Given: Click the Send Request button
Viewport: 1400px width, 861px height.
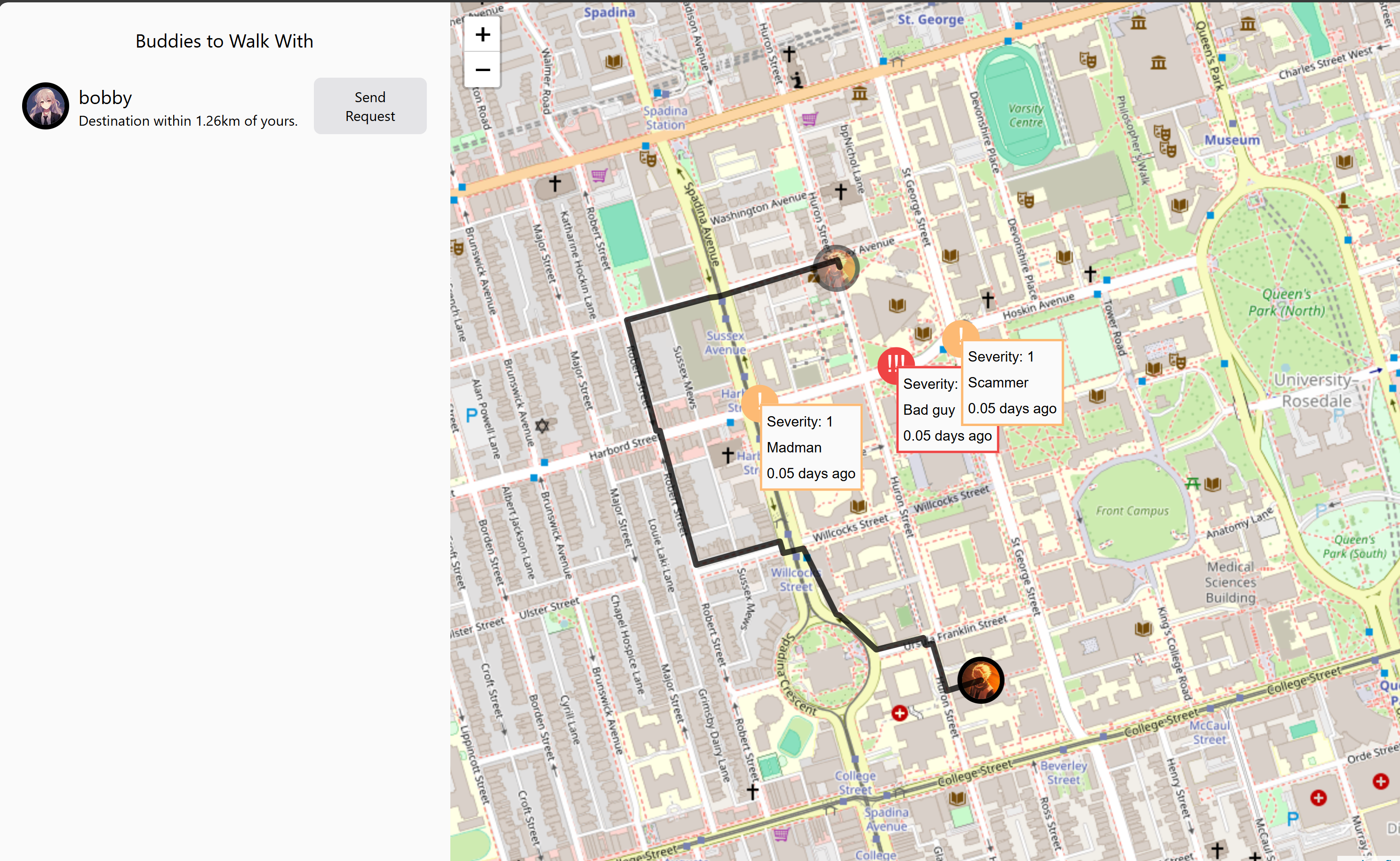Looking at the screenshot, I should [x=370, y=106].
